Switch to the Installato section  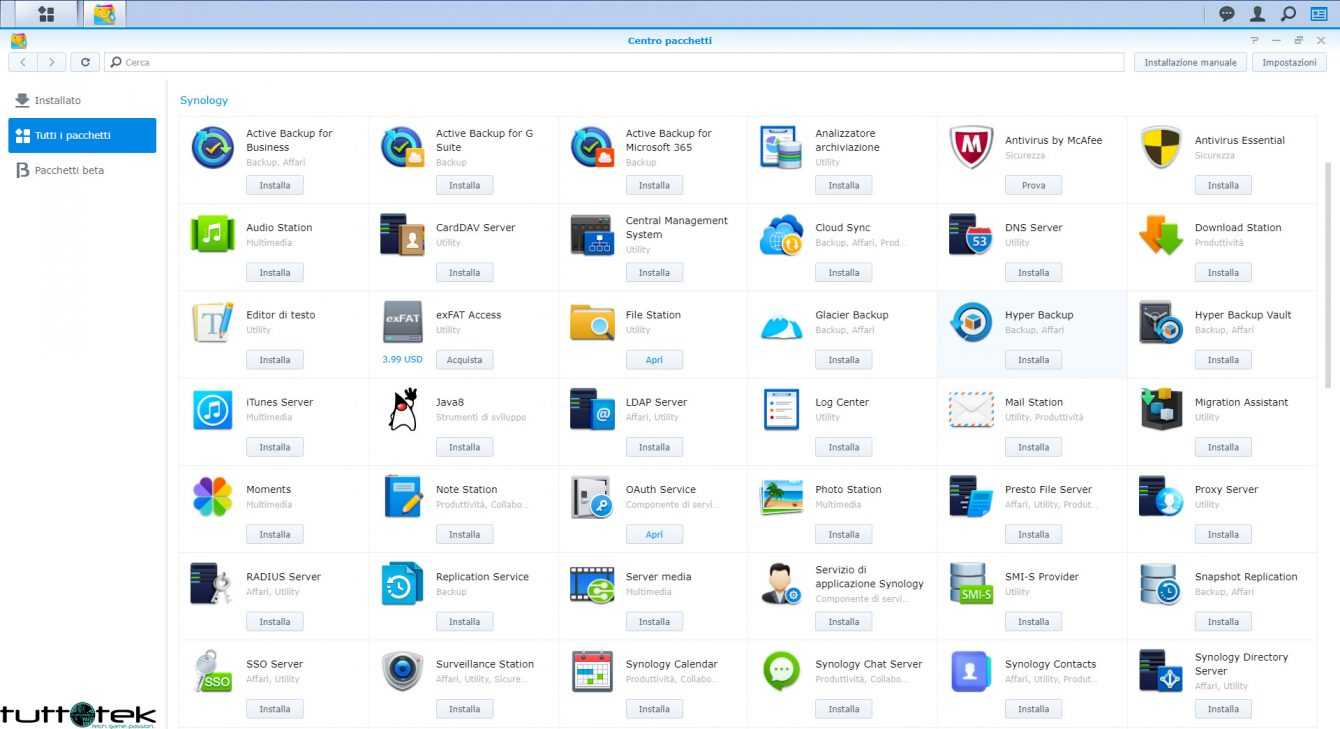[x=82, y=100]
